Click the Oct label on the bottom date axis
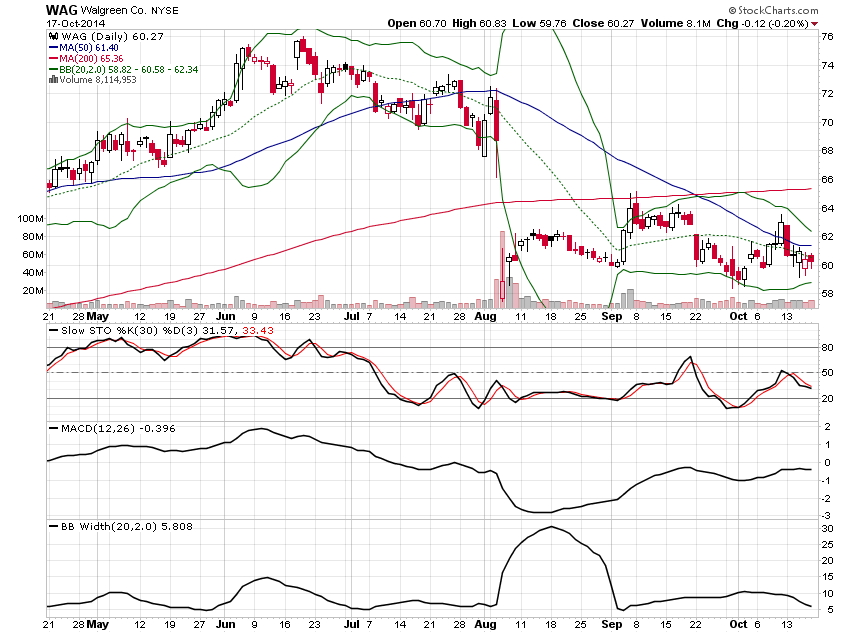 tap(738, 624)
